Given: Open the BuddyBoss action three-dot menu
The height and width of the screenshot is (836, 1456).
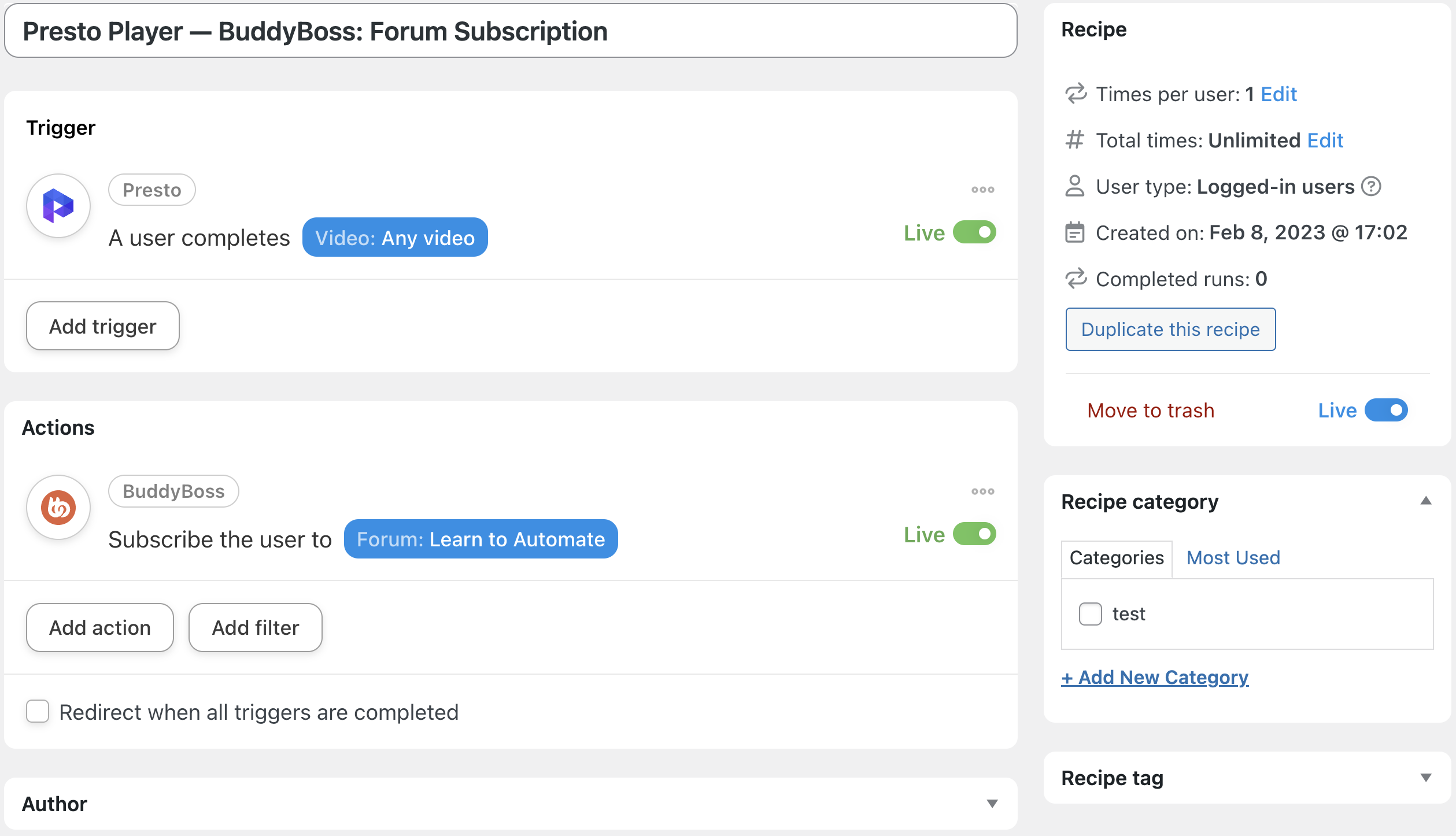Looking at the screenshot, I should coord(982,491).
